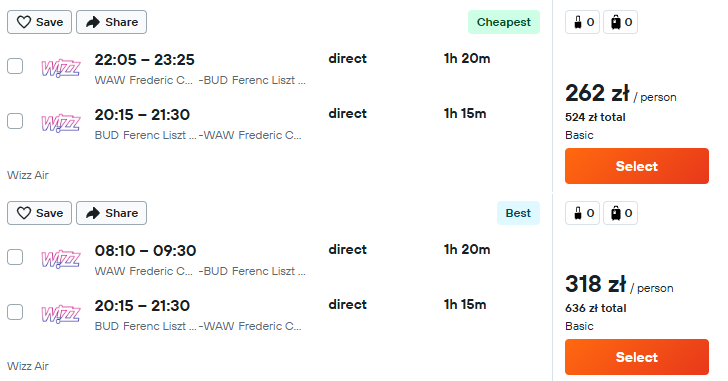The height and width of the screenshot is (381, 728).
Task: Save the Best 318 zł flight
Action: coord(39,213)
